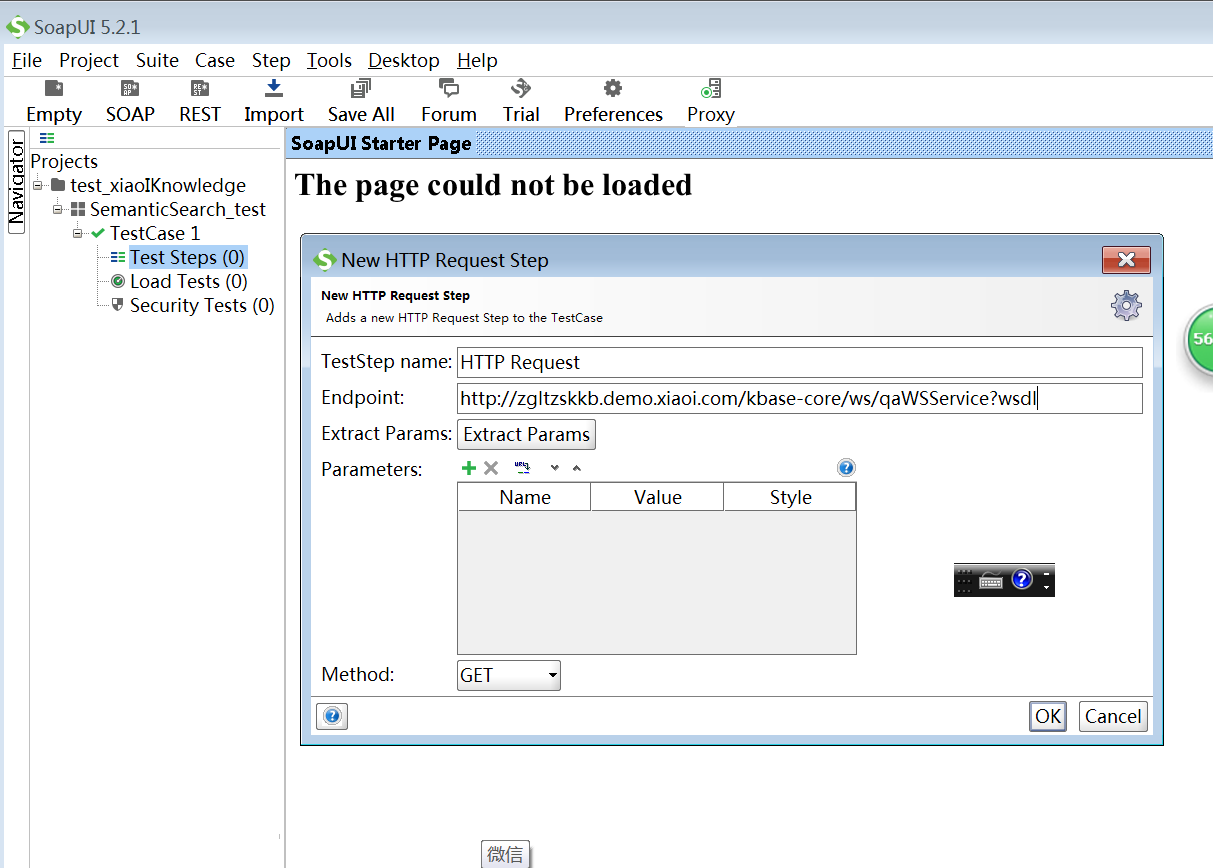1213x868 pixels.
Task: Click the gear icon in dialog header
Action: tap(1127, 306)
